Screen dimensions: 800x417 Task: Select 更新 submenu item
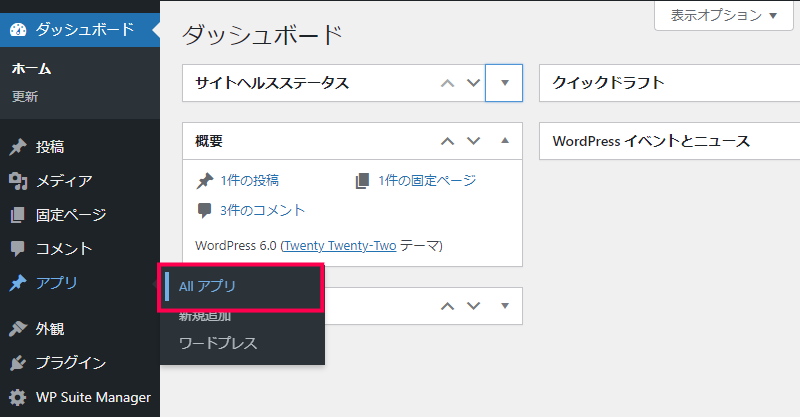[x=25, y=96]
